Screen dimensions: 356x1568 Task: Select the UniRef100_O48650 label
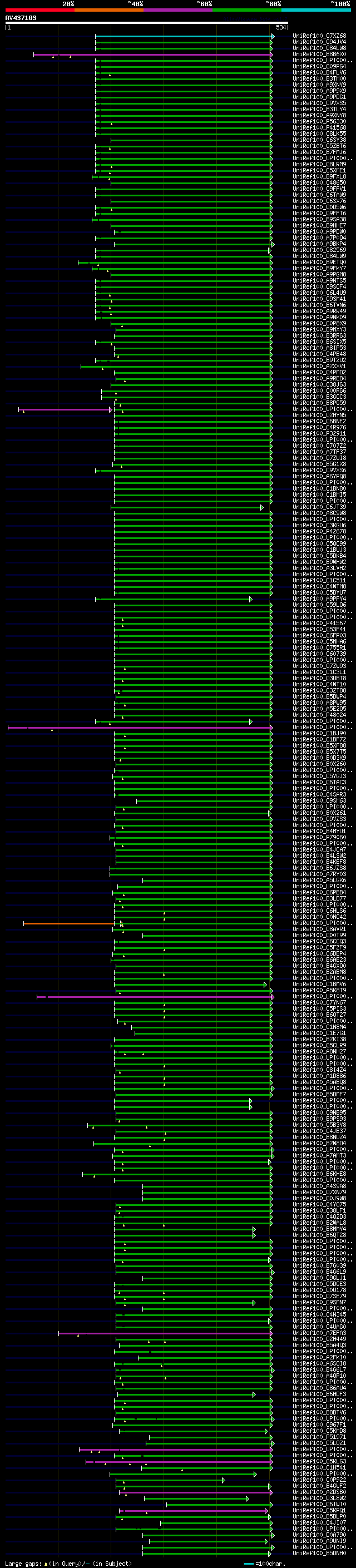click(x=319, y=183)
